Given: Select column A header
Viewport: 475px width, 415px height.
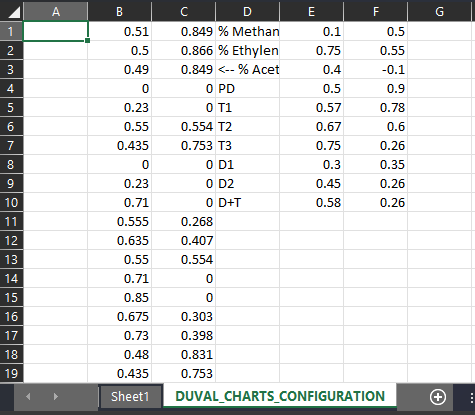Looking at the screenshot, I should click(56, 11).
